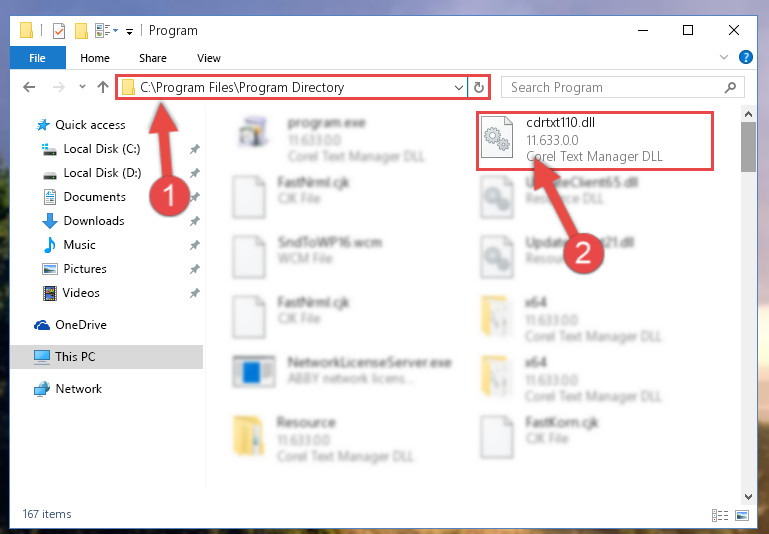Open the recent locations dropdown
The width and height of the screenshot is (769, 534).
82,87
